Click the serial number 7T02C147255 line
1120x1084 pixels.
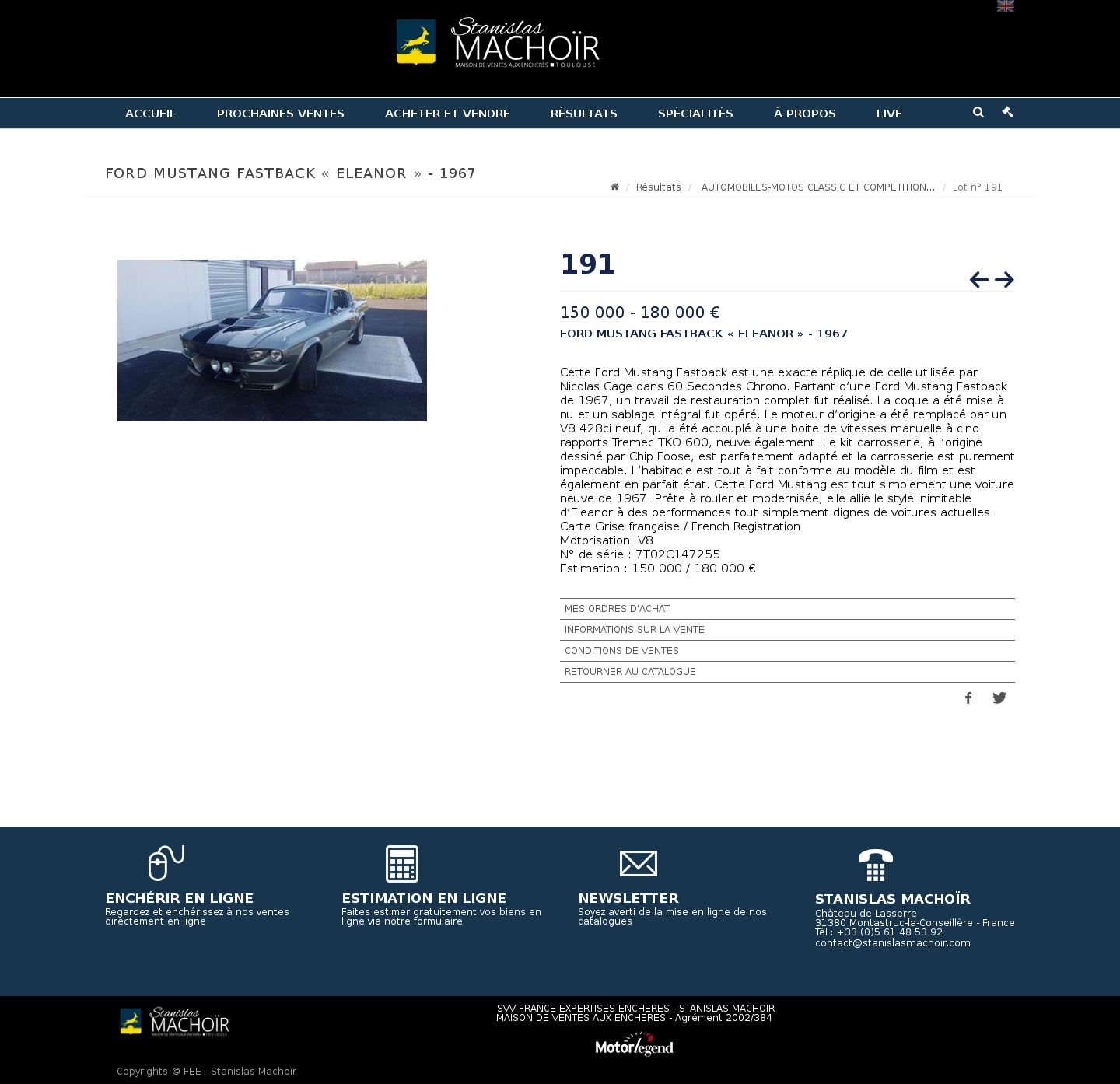pos(640,554)
